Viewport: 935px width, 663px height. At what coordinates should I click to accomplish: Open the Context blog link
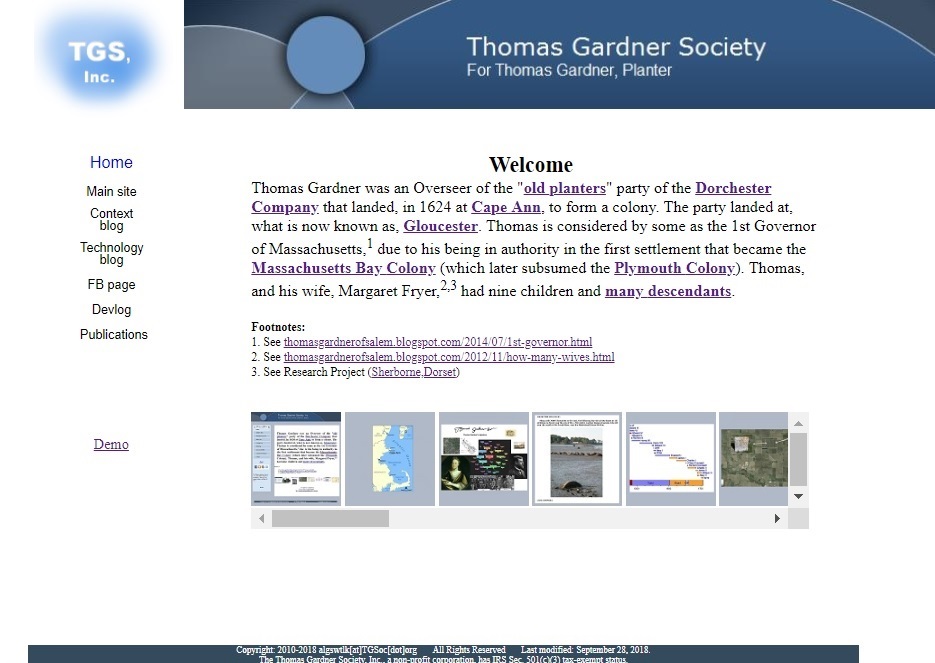(x=111, y=219)
